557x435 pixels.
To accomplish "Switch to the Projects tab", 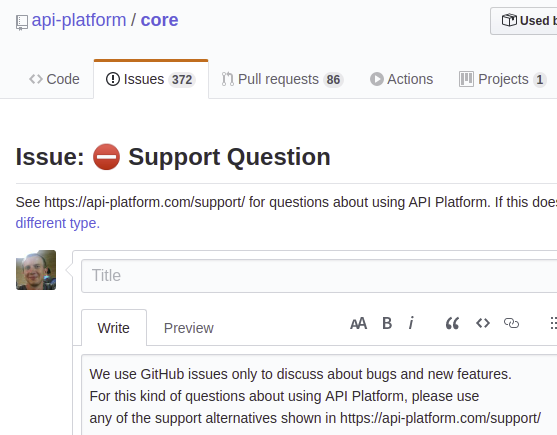I will pos(503,79).
